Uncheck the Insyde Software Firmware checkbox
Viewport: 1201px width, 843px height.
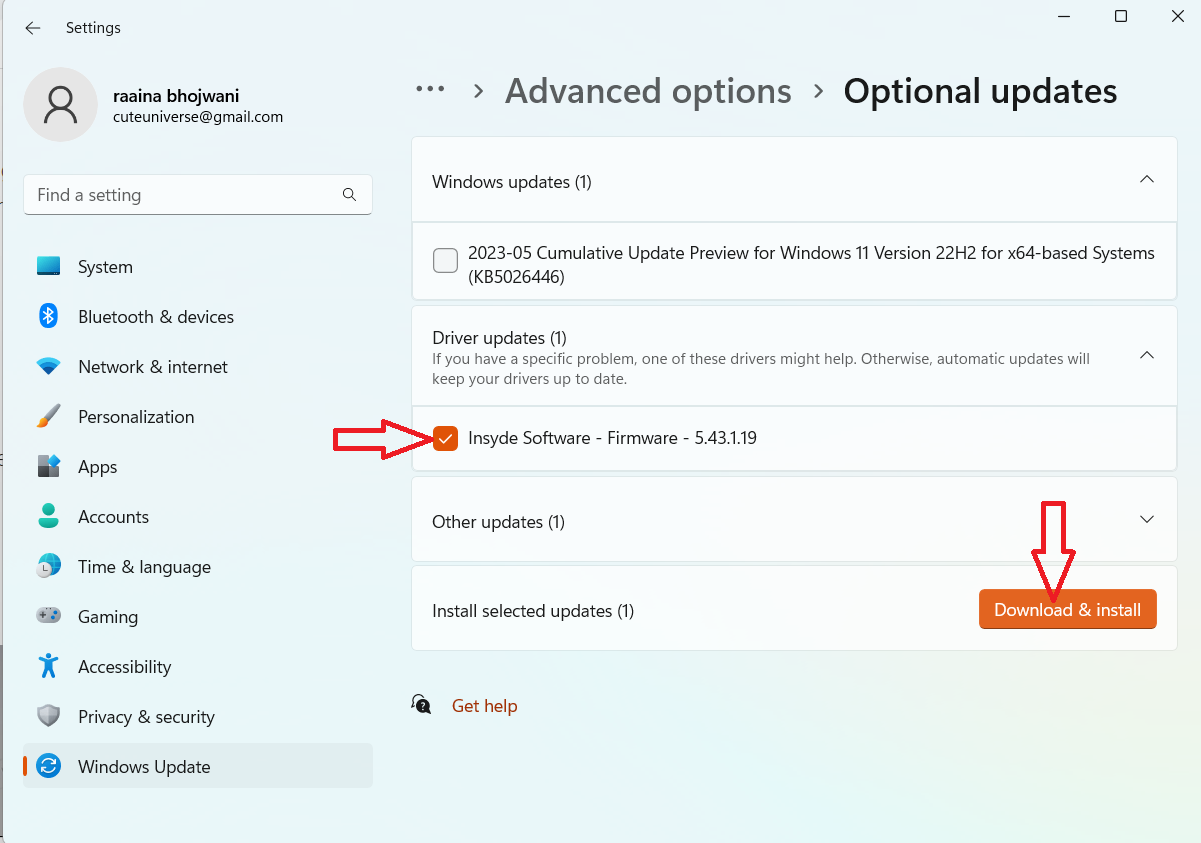[446, 438]
